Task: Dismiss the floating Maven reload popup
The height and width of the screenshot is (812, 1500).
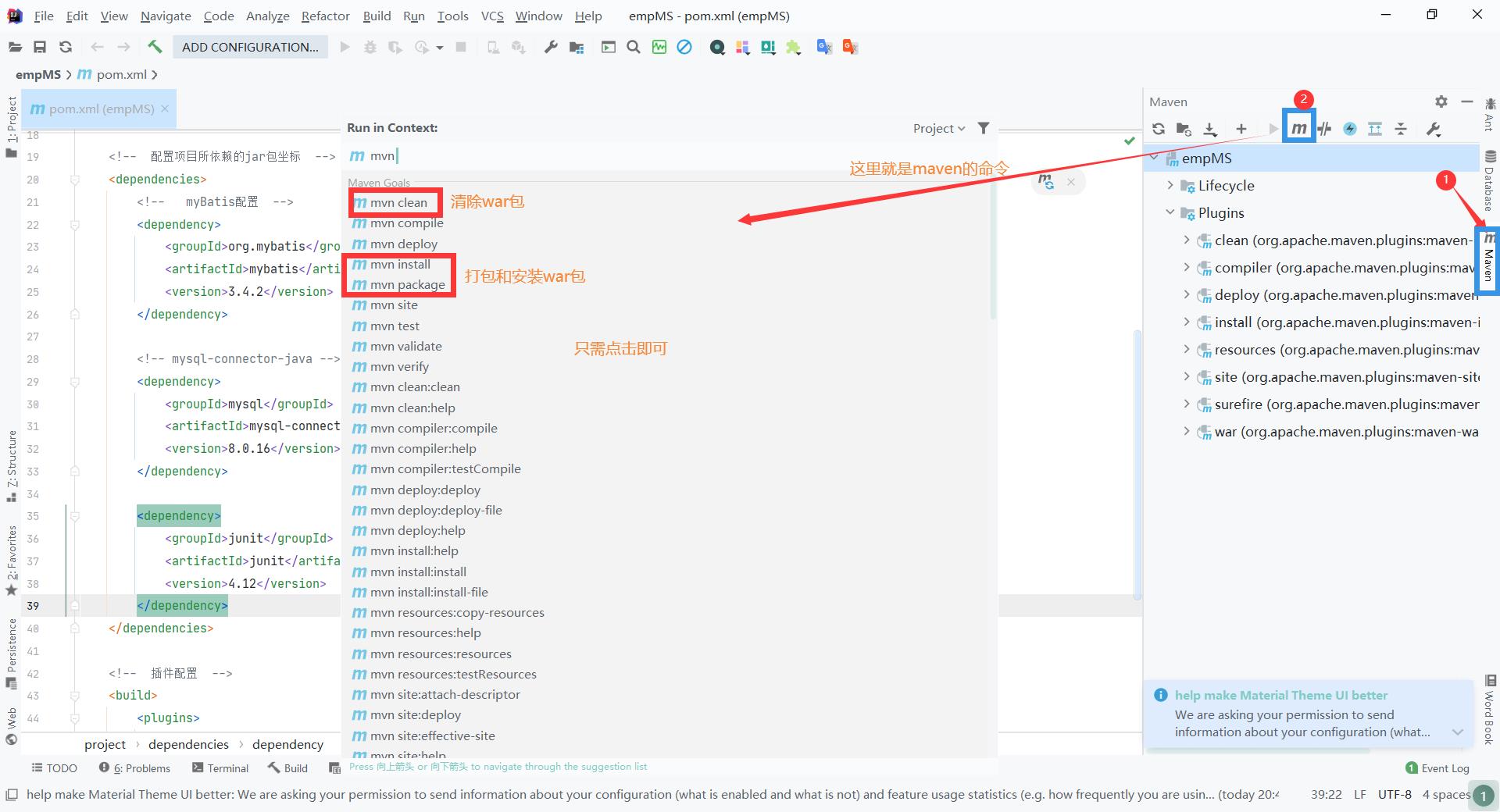Action: tap(1071, 182)
